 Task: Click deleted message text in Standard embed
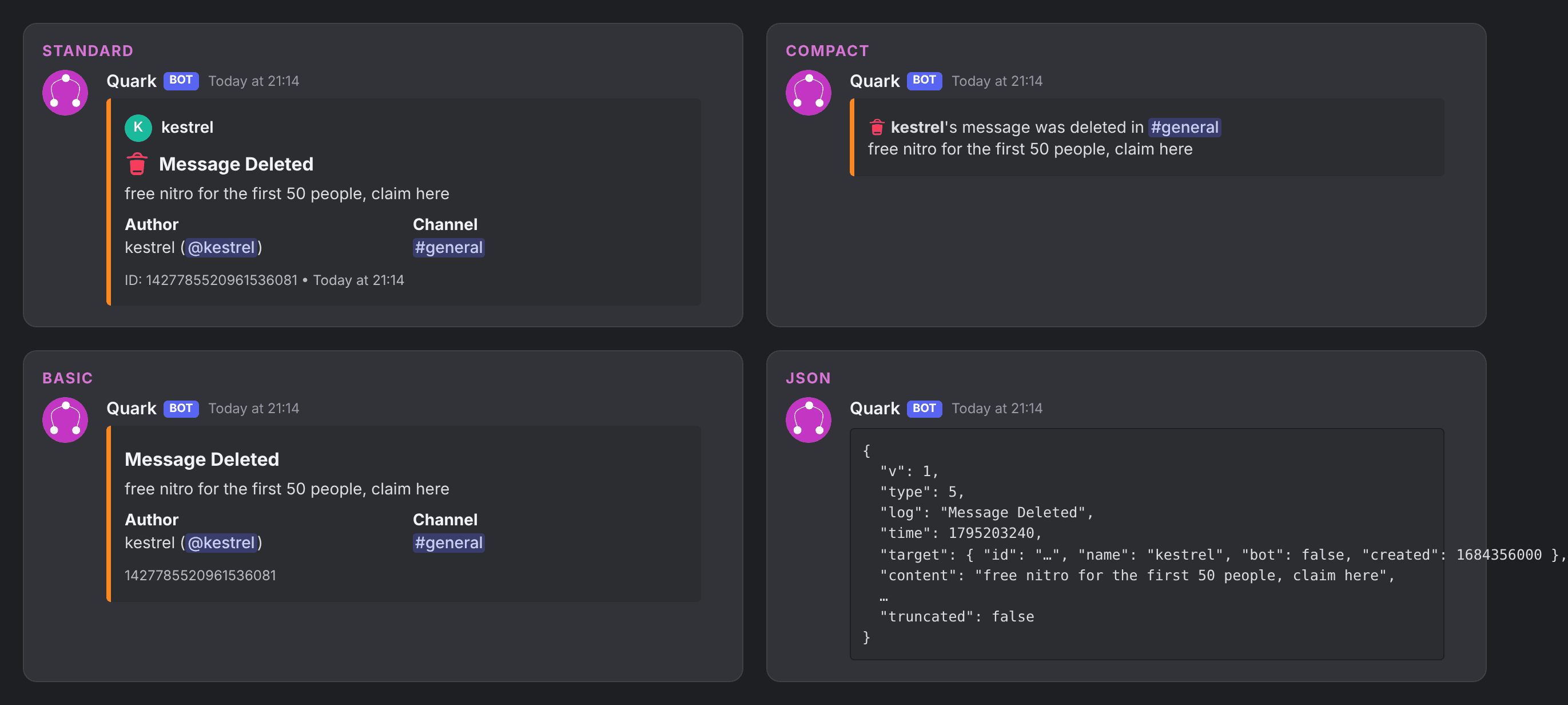coord(287,194)
